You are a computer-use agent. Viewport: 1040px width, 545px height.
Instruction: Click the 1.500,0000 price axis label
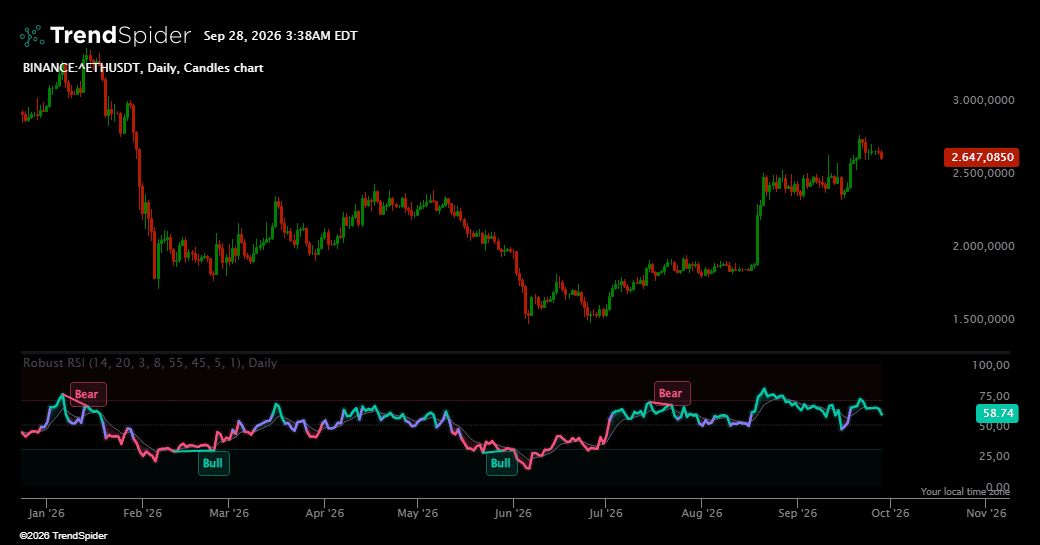984,319
